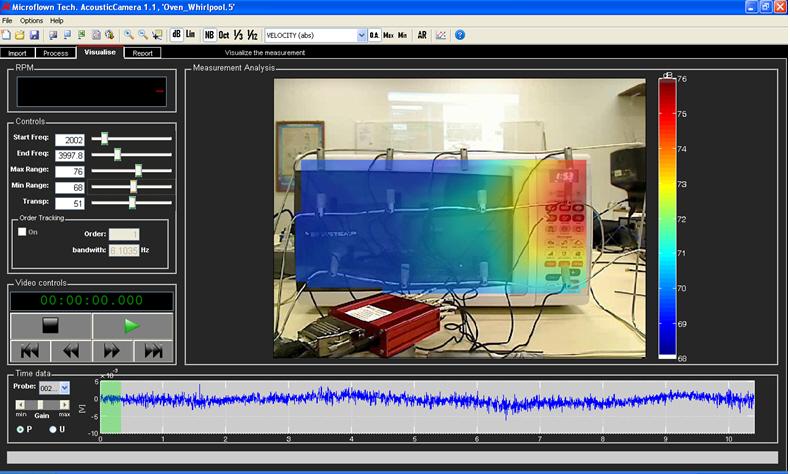
Task: Switch scale to dB
Action: tap(176, 35)
